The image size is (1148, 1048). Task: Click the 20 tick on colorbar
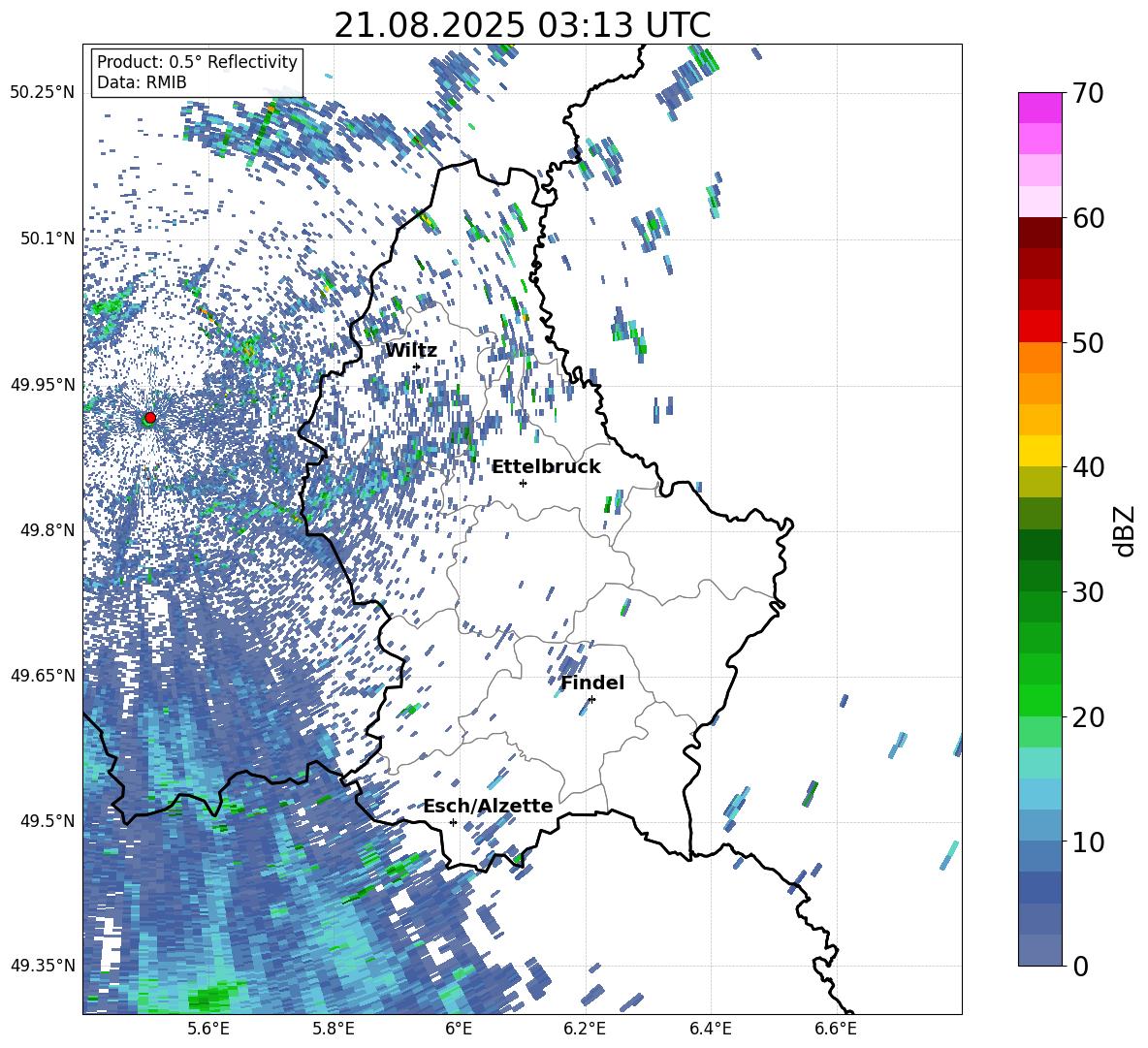pyautogui.click(x=1088, y=716)
